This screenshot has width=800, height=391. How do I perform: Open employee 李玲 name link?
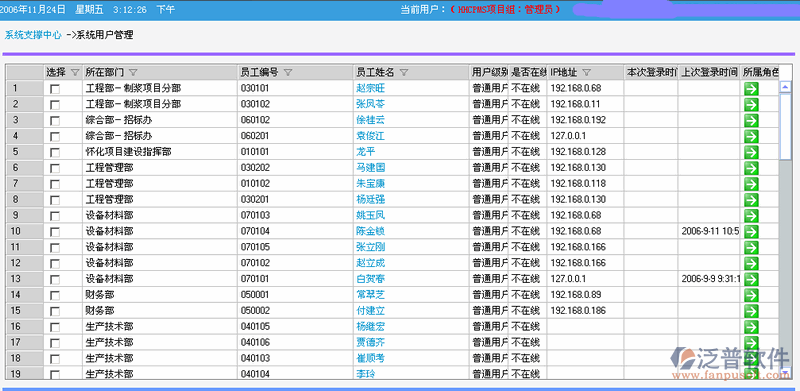pos(366,374)
